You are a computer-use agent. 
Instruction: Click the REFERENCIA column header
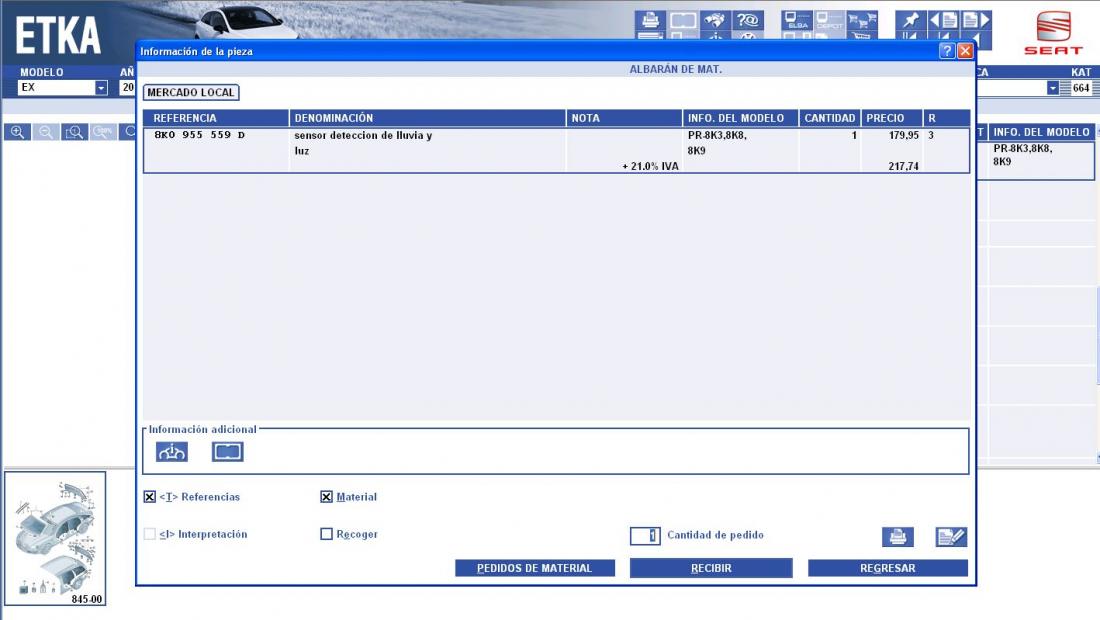(216, 118)
